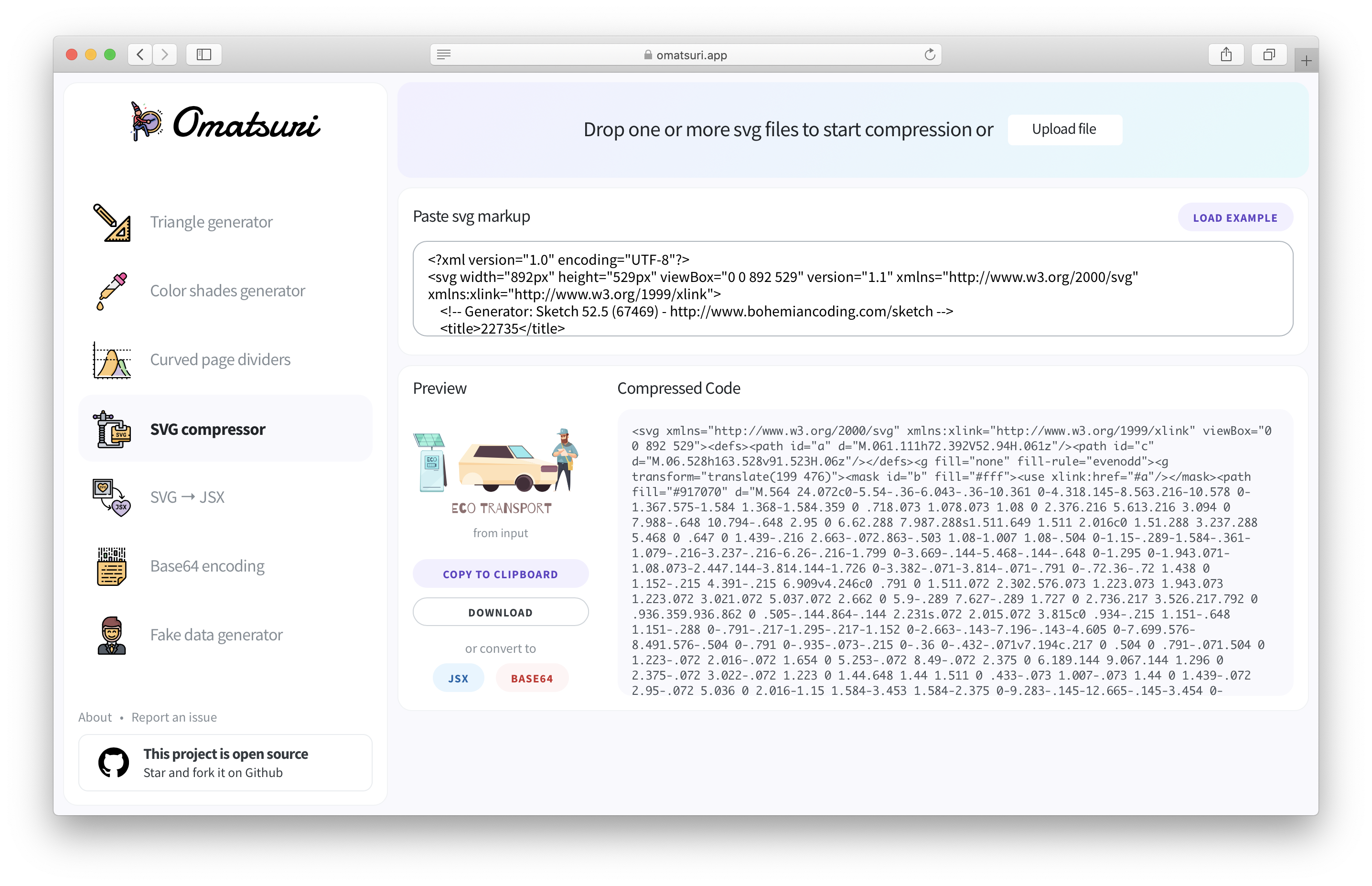This screenshot has width=1372, height=886.
Task: Copy compressed code to clipboard
Action: pos(500,574)
